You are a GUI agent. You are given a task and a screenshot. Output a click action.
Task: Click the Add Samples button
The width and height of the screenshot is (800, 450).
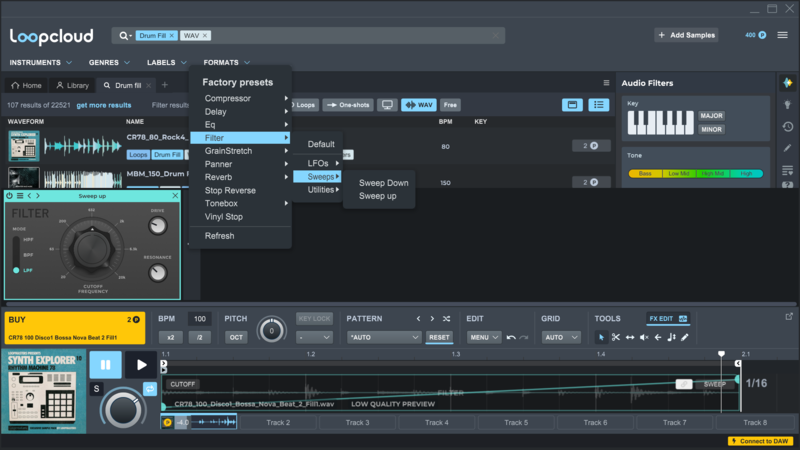pyautogui.click(x=687, y=35)
